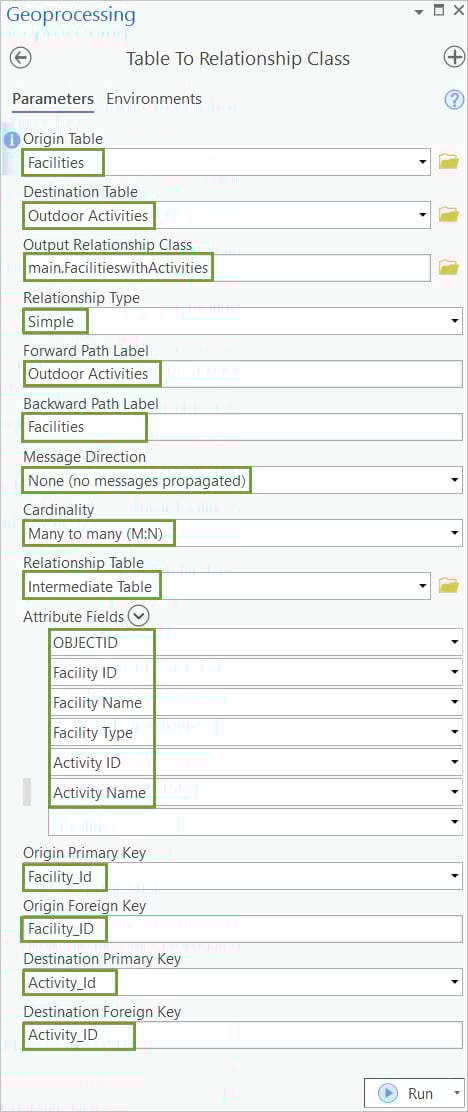Open the Facility Type attribute field dropdown

pos(455,732)
